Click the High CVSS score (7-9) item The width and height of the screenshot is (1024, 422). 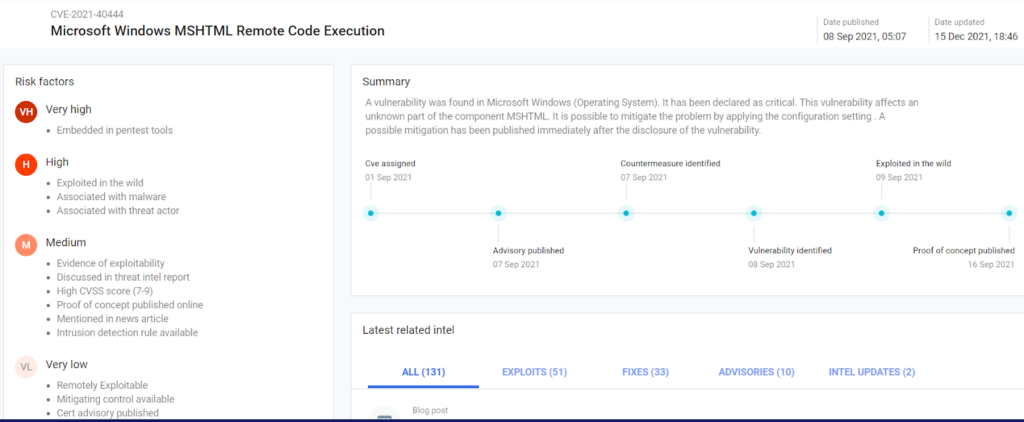(104, 291)
